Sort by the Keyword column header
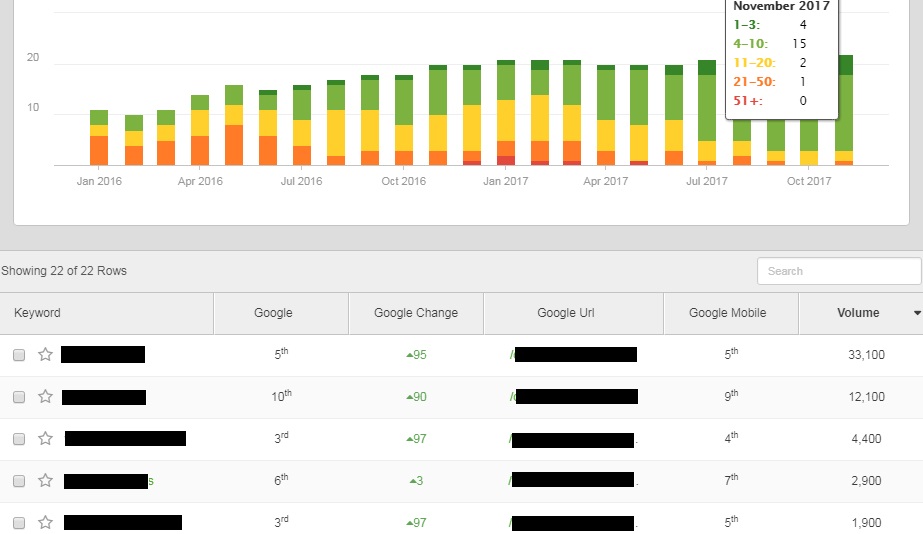The image size is (923, 534). point(37,313)
